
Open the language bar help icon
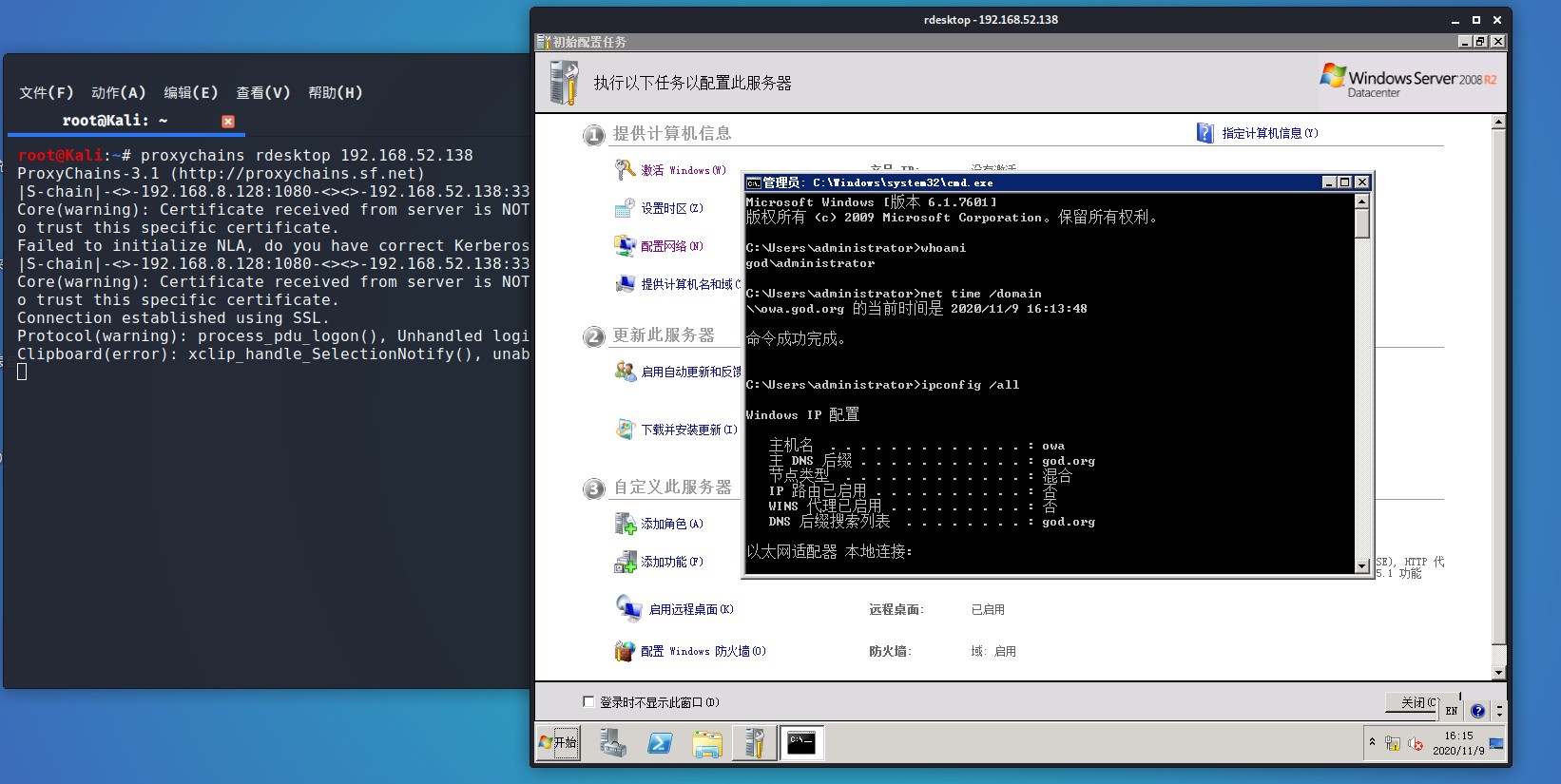pos(1477,711)
